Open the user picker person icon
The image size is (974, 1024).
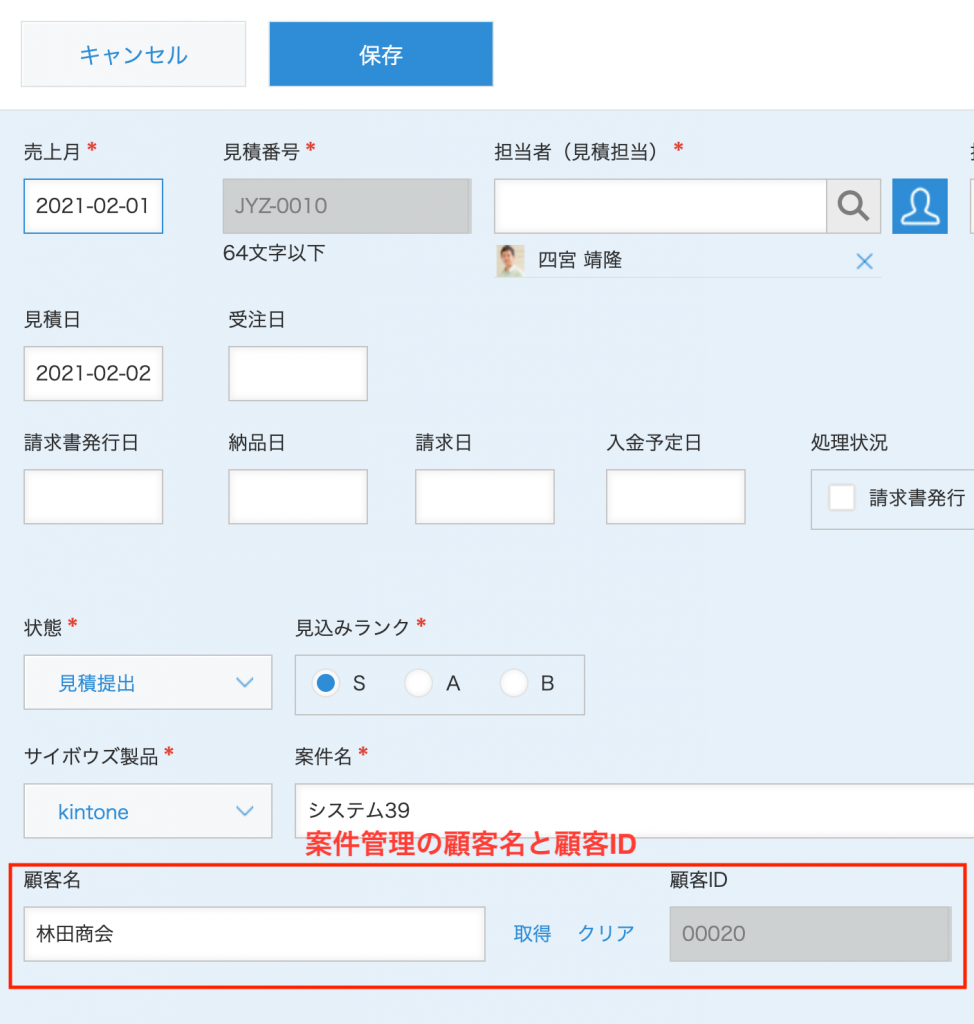(920, 206)
